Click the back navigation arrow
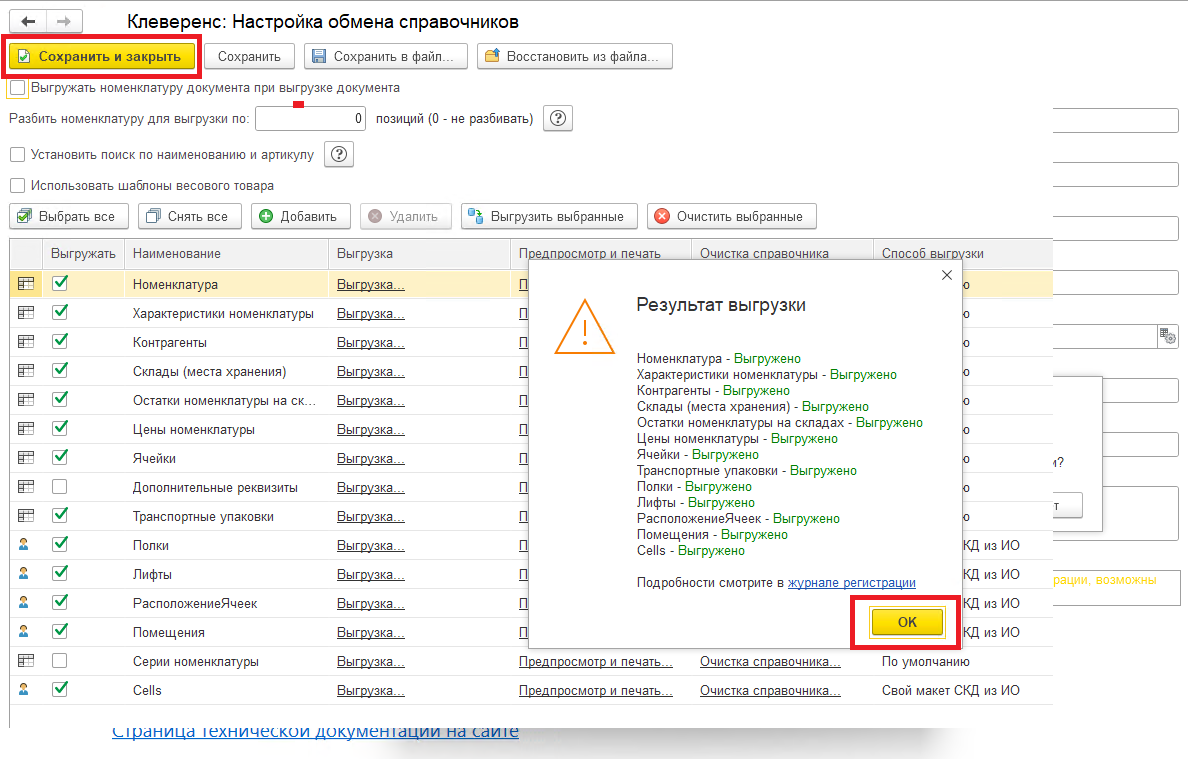This screenshot has height=759, width=1188. pos(28,21)
